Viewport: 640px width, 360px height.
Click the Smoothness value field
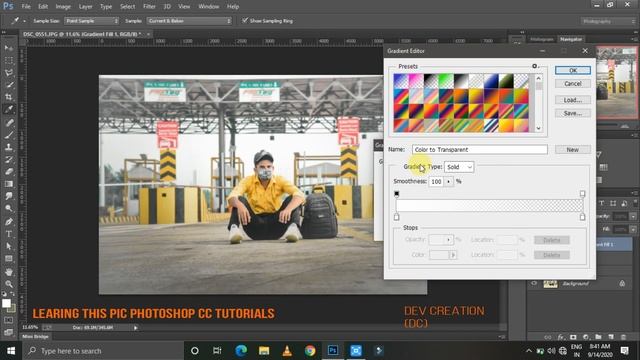tap(436, 181)
